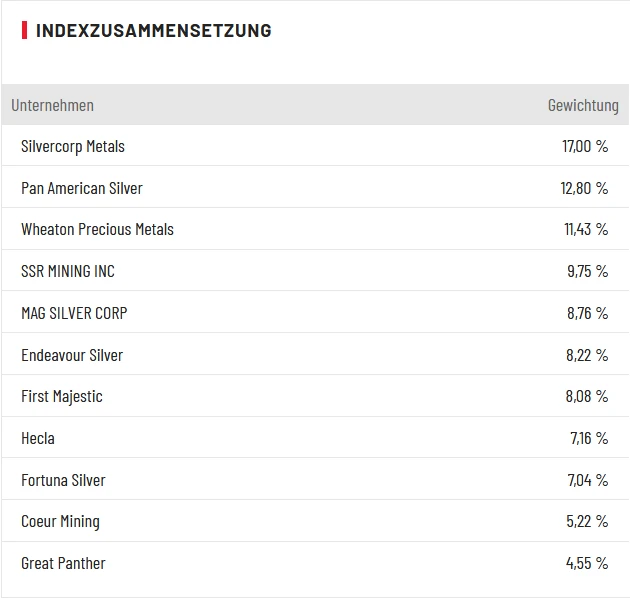Sort by the Unternehmen column header
This screenshot has height=598, width=630.
pyautogui.click(x=52, y=105)
